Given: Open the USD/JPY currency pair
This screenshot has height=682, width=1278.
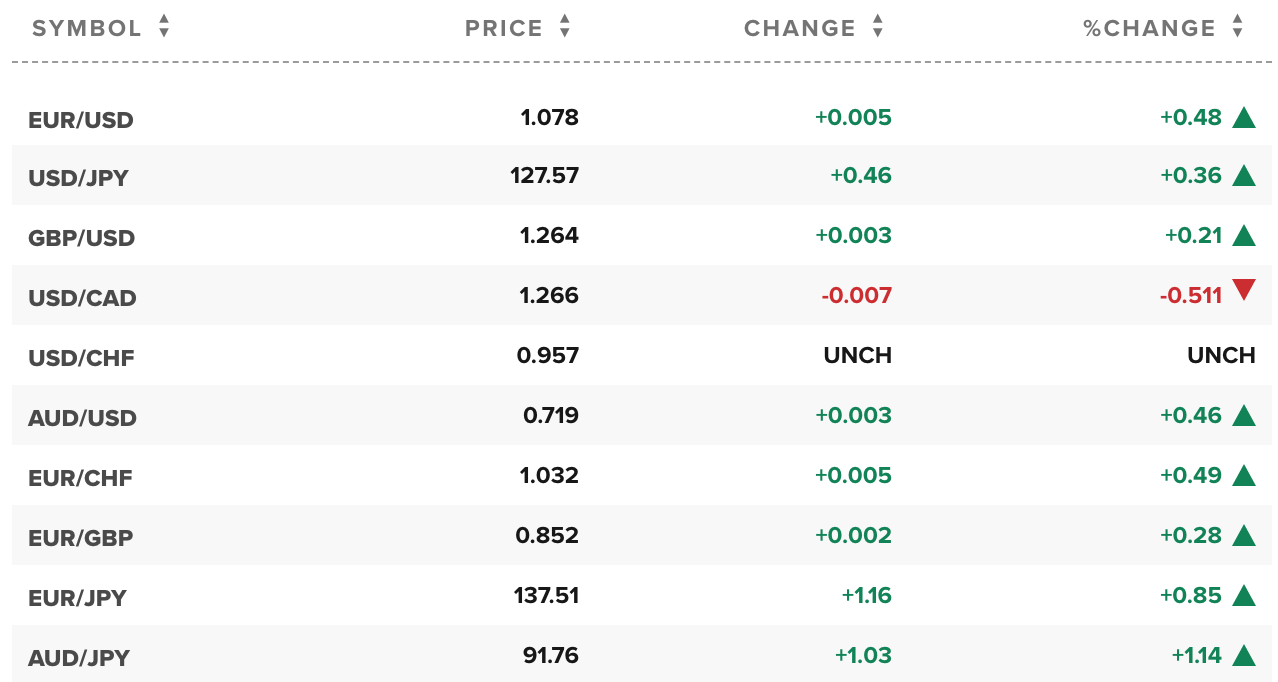Looking at the screenshot, I should click(x=79, y=178).
